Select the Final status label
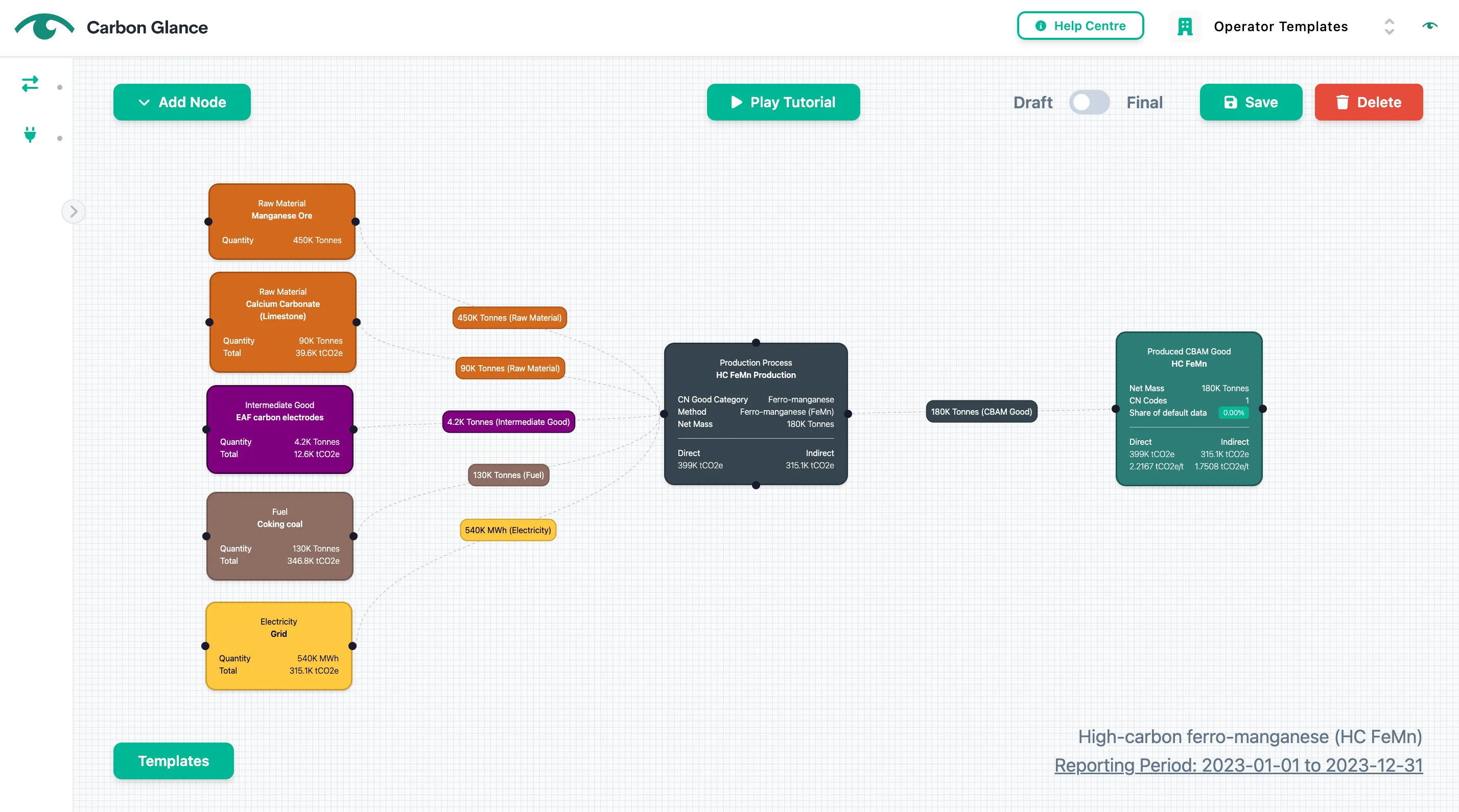Viewport: 1459px width, 812px height. point(1144,103)
